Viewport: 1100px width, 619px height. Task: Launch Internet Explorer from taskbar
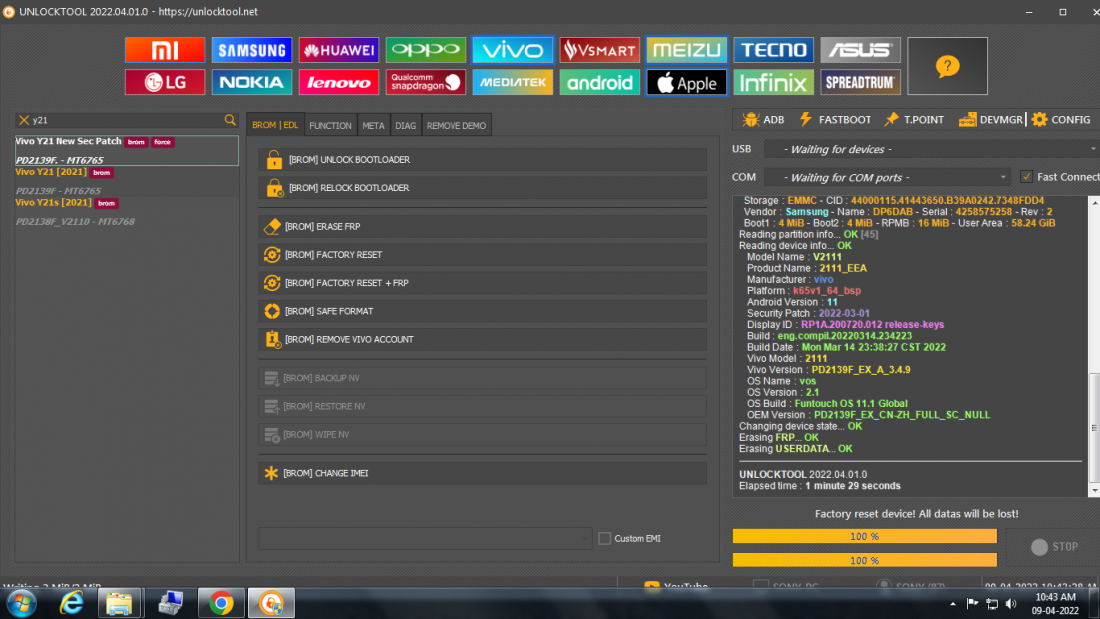tap(71, 603)
